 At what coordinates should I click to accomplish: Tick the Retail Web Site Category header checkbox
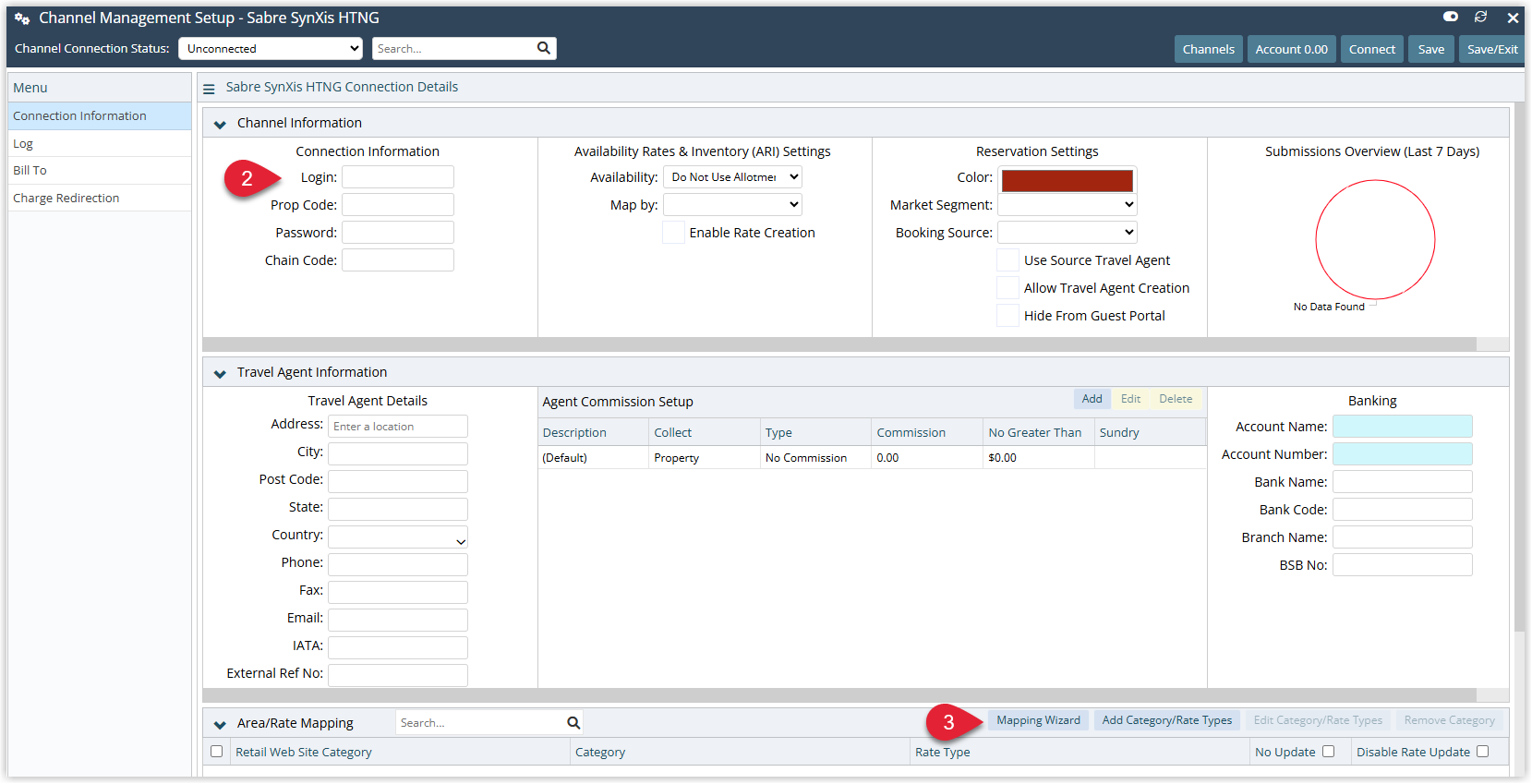tap(217, 752)
